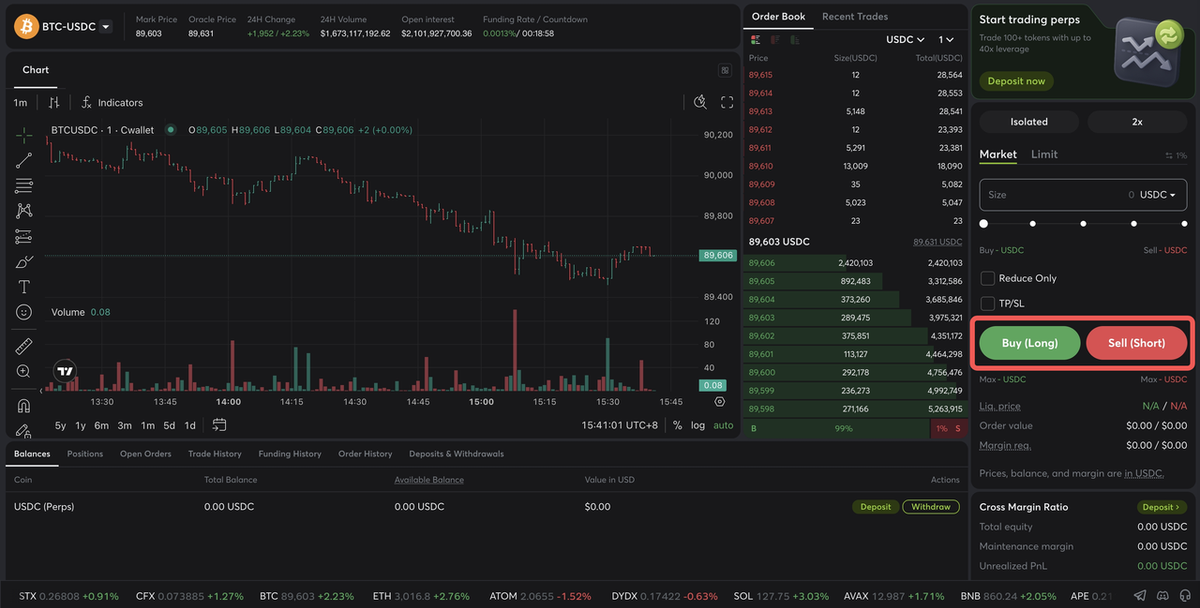Toggle the magnet snapping mode
Viewport: 1200px width, 608px height.
24,406
